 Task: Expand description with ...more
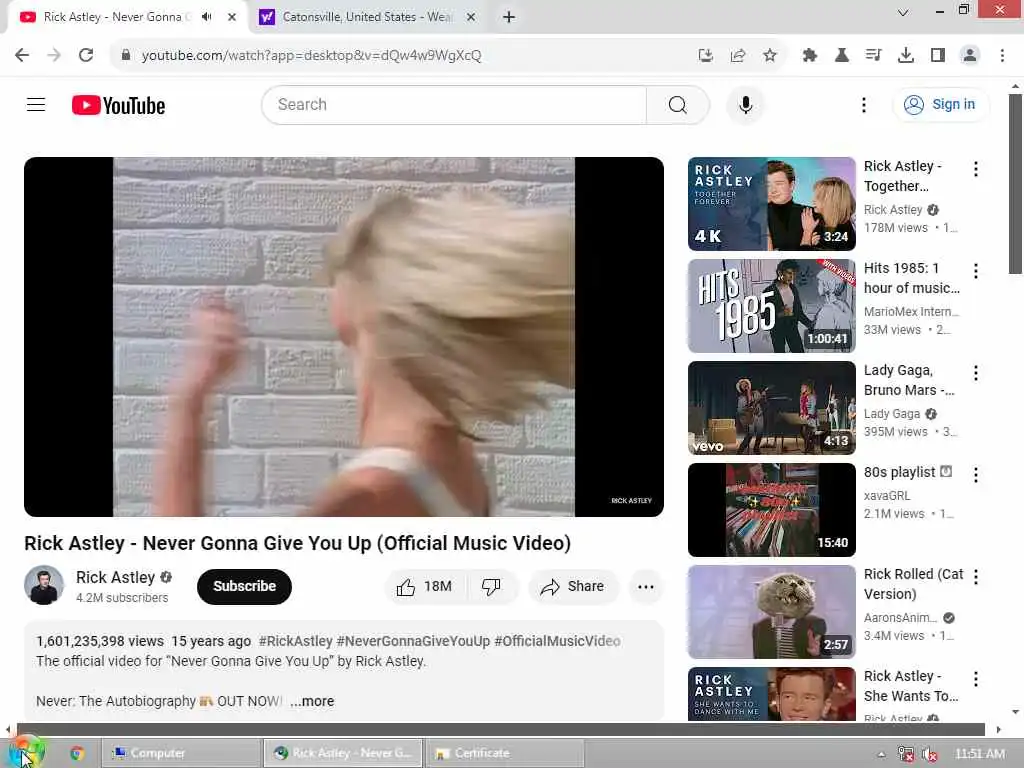[312, 701]
